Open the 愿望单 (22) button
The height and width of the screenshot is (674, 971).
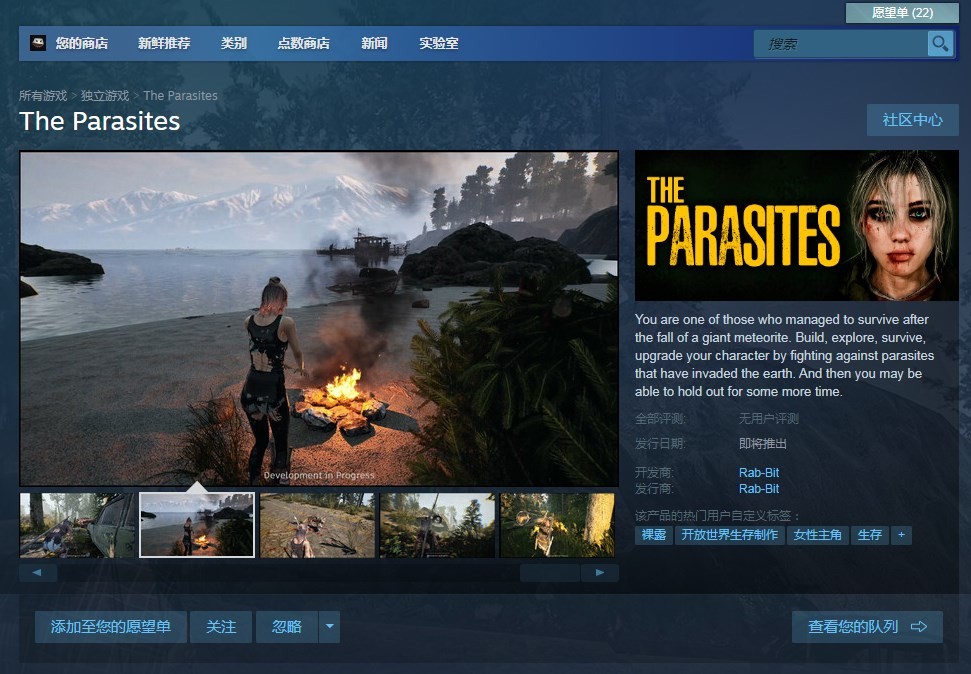[x=902, y=13]
